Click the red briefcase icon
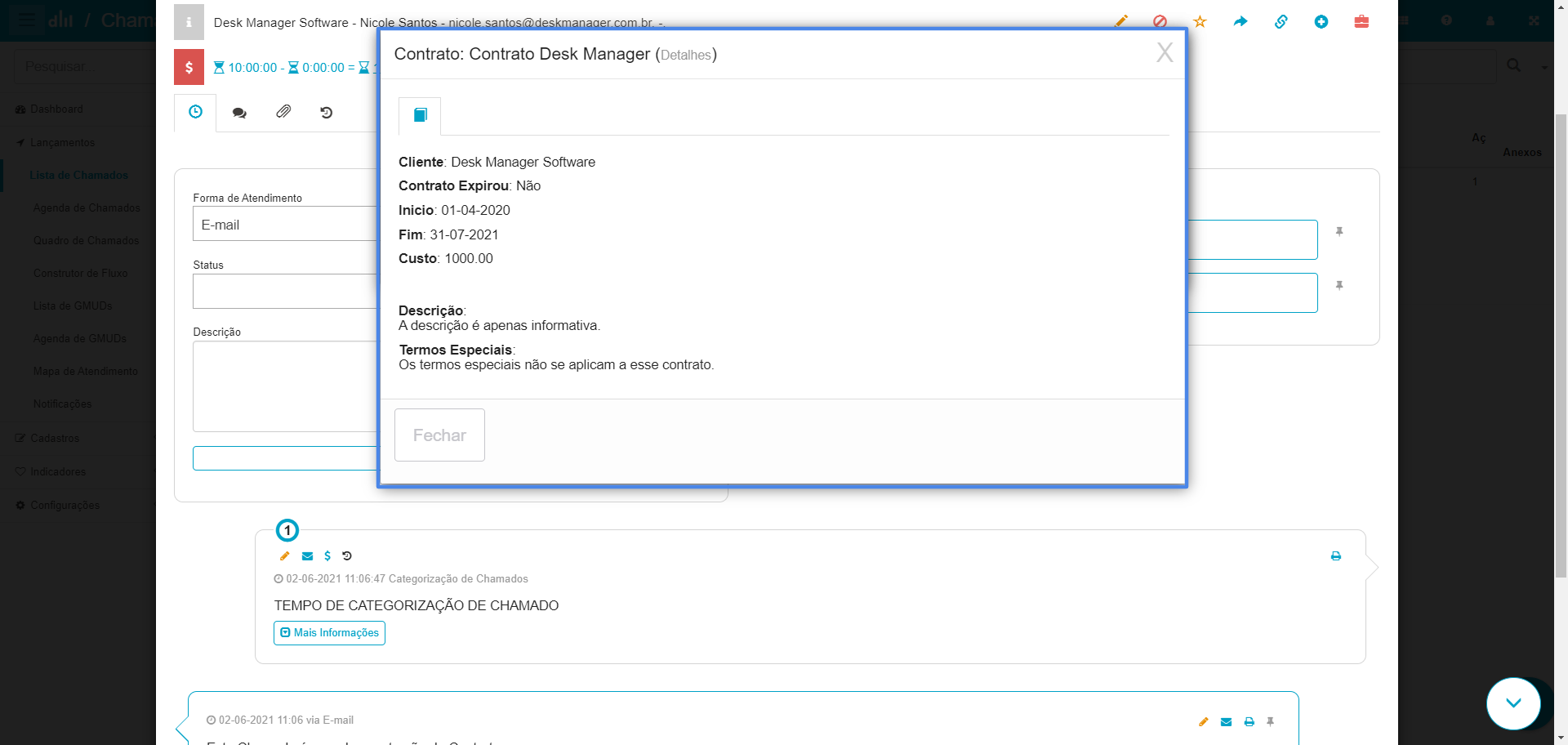Image resolution: width=1568 pixels, height=745 pixels. click(x=1361, y=21)
